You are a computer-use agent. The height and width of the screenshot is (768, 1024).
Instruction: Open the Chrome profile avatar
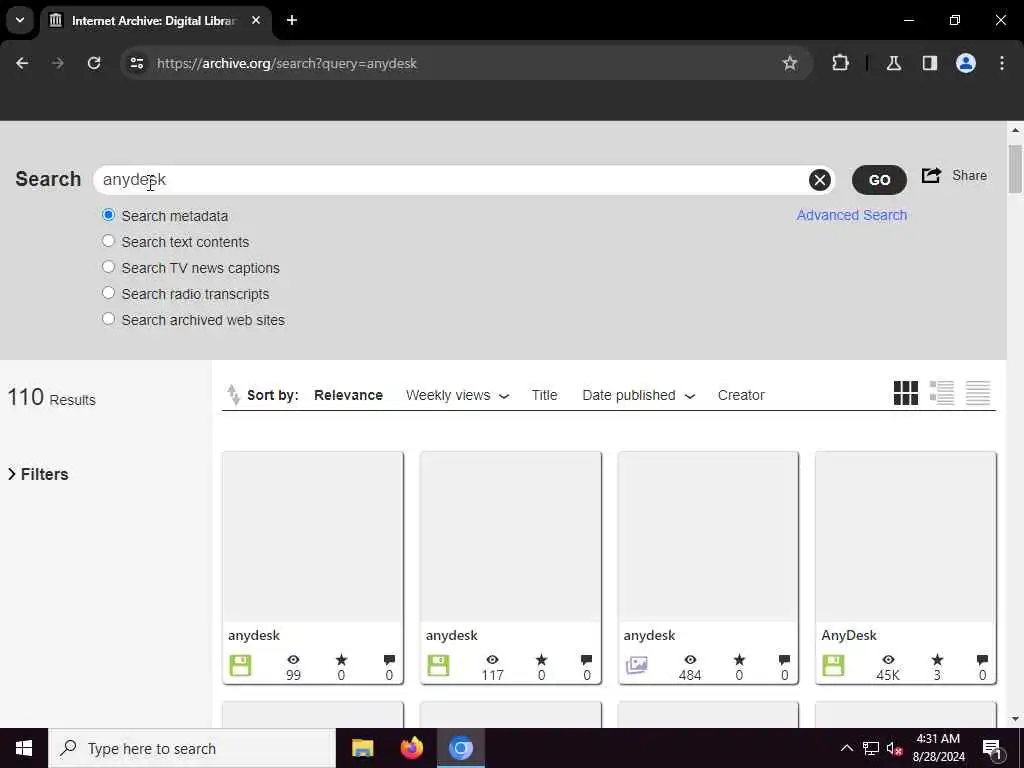pos(966,63)
